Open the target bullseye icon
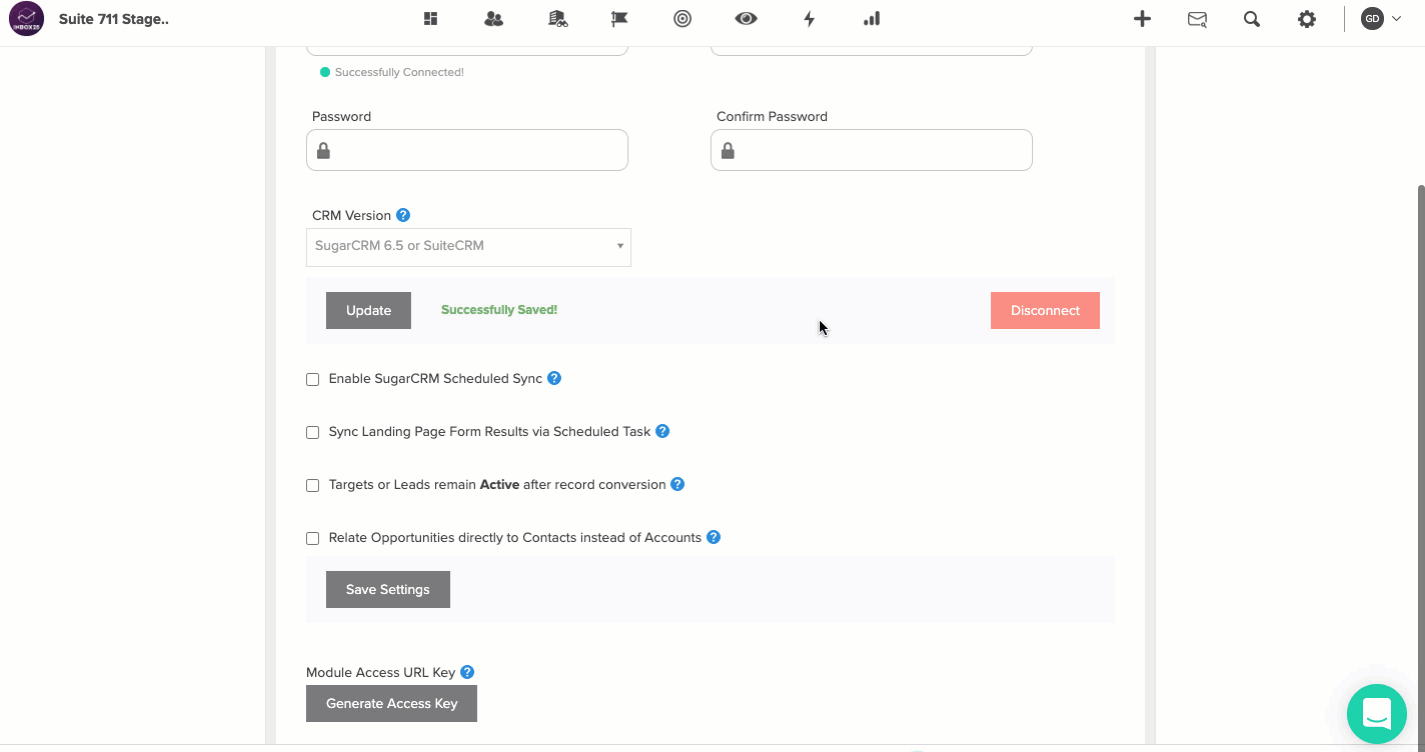1425x752 pixels. pos(682,18)
